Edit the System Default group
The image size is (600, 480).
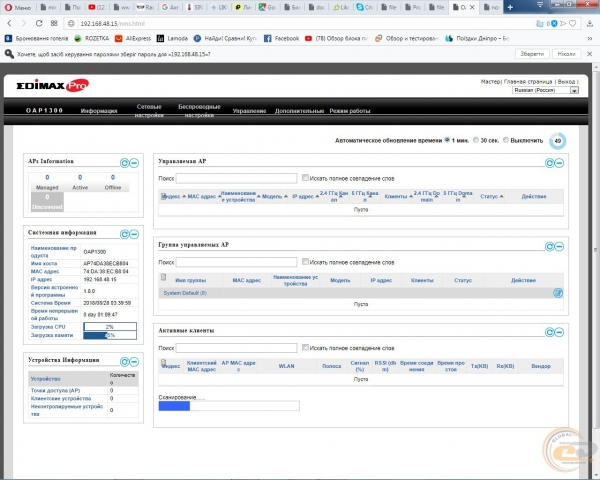pyautogui.click(x=558, y=293)
